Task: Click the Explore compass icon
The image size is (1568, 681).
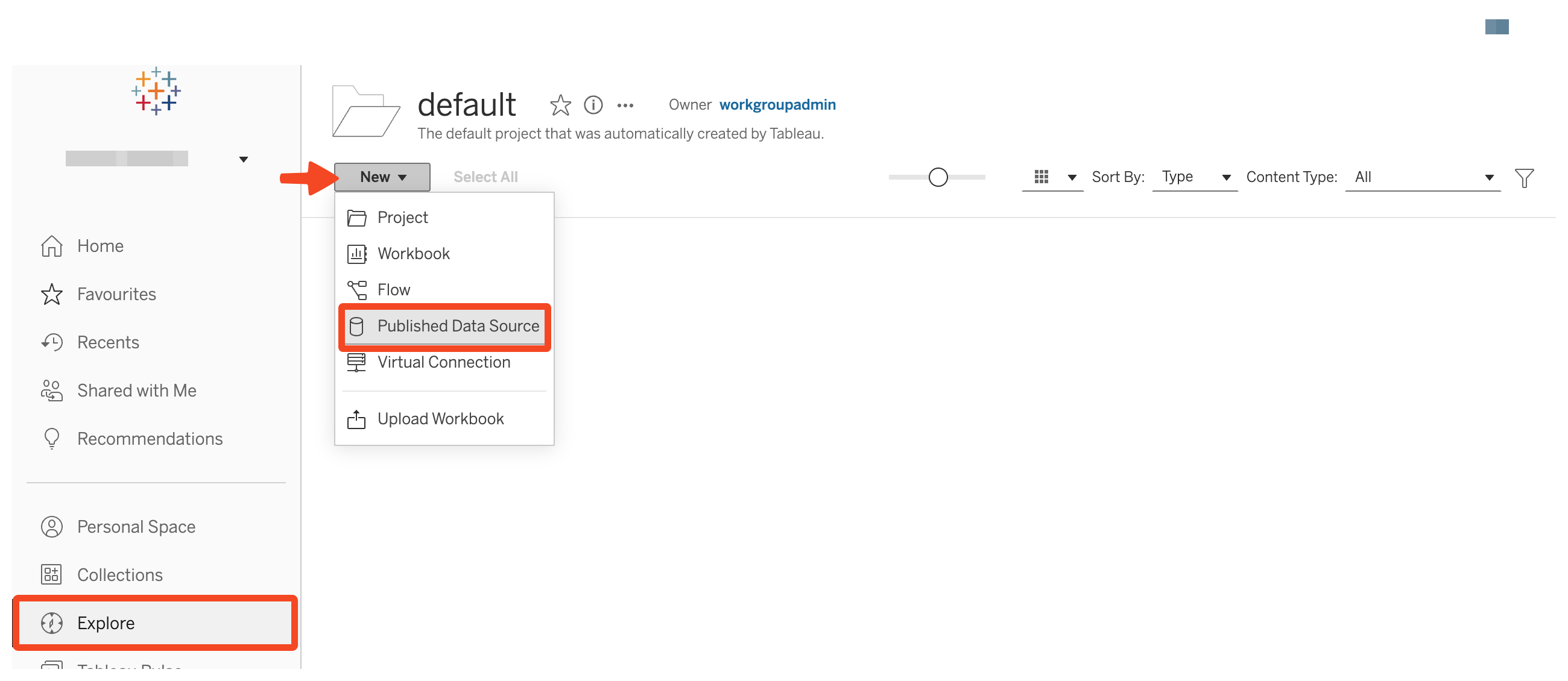Action: tap(52, 623)
